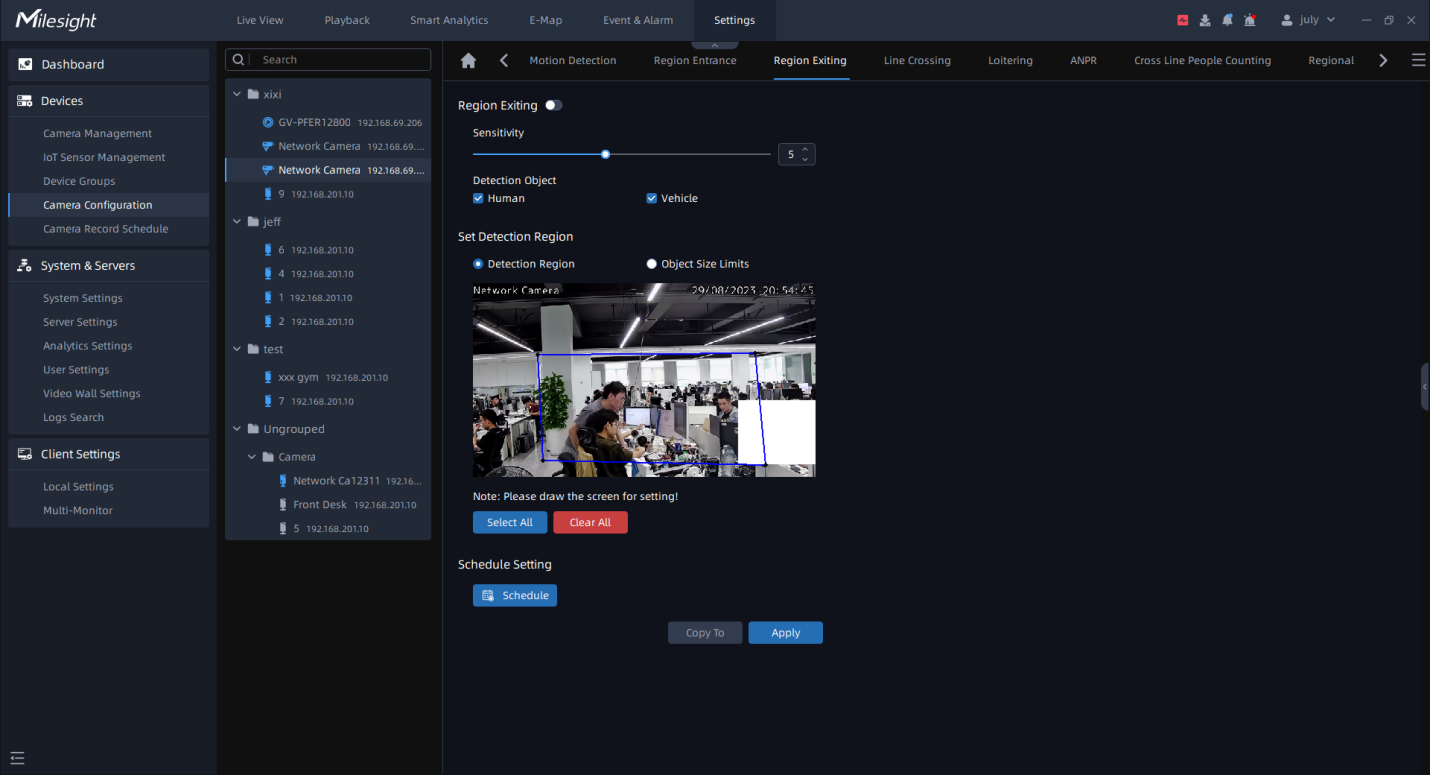The image size is (1430, 775).
Task: Open the download manager icon
Action: [1205, 20]
